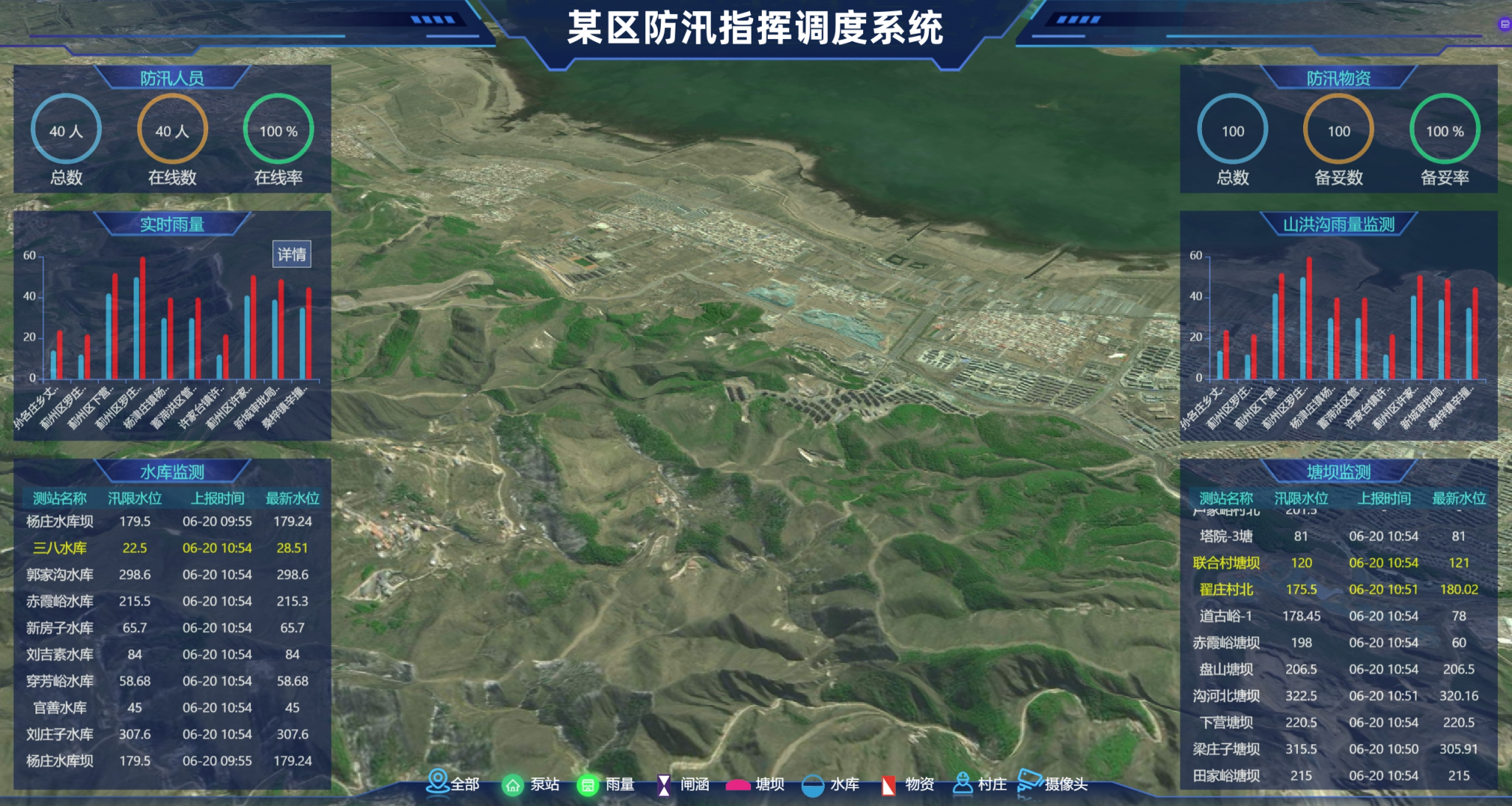The height and width of the screenshot is (806, 1512).
Task: Select the 刘吉素水库 row name
Action: coord(60,654)
